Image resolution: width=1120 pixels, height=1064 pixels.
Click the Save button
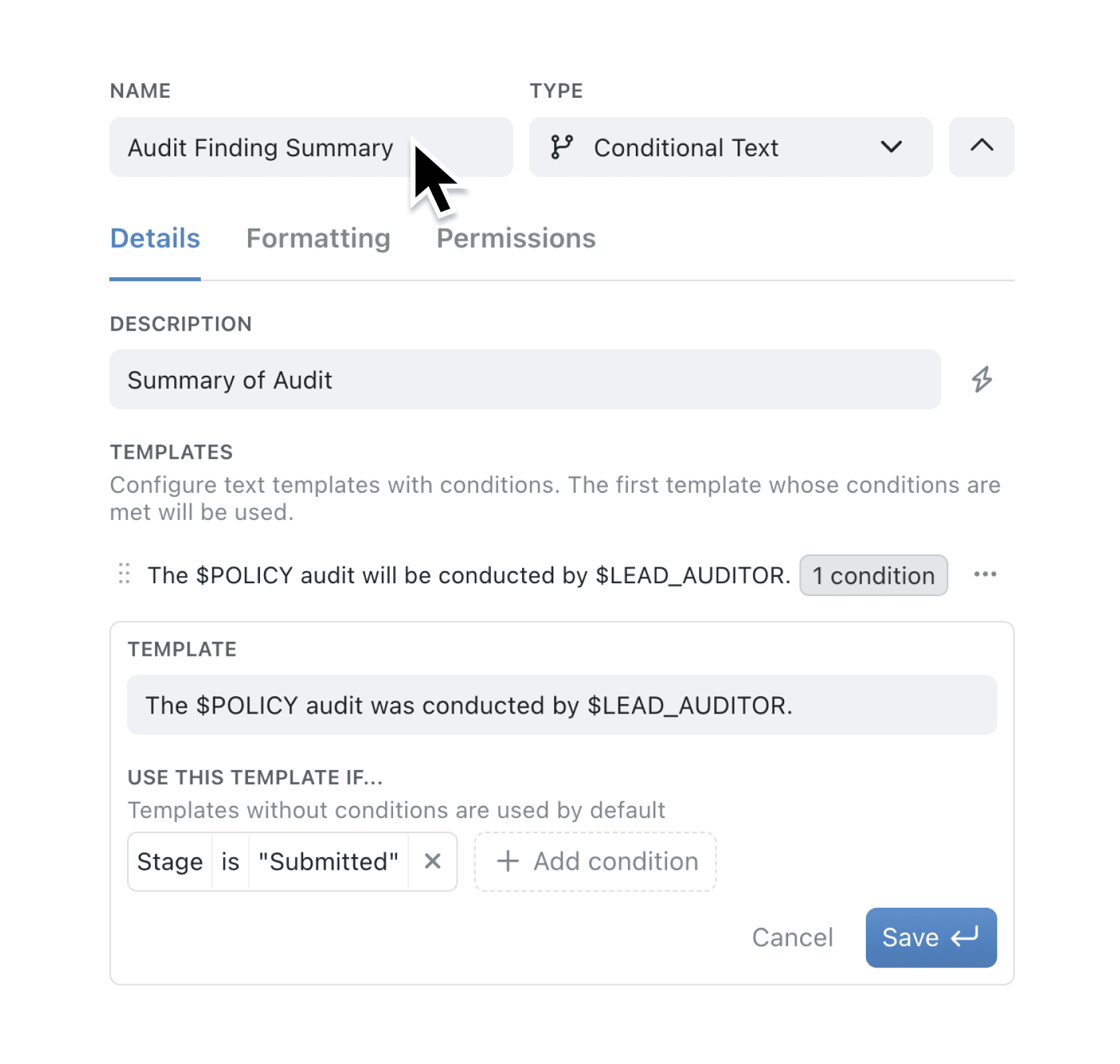(930, 938)
